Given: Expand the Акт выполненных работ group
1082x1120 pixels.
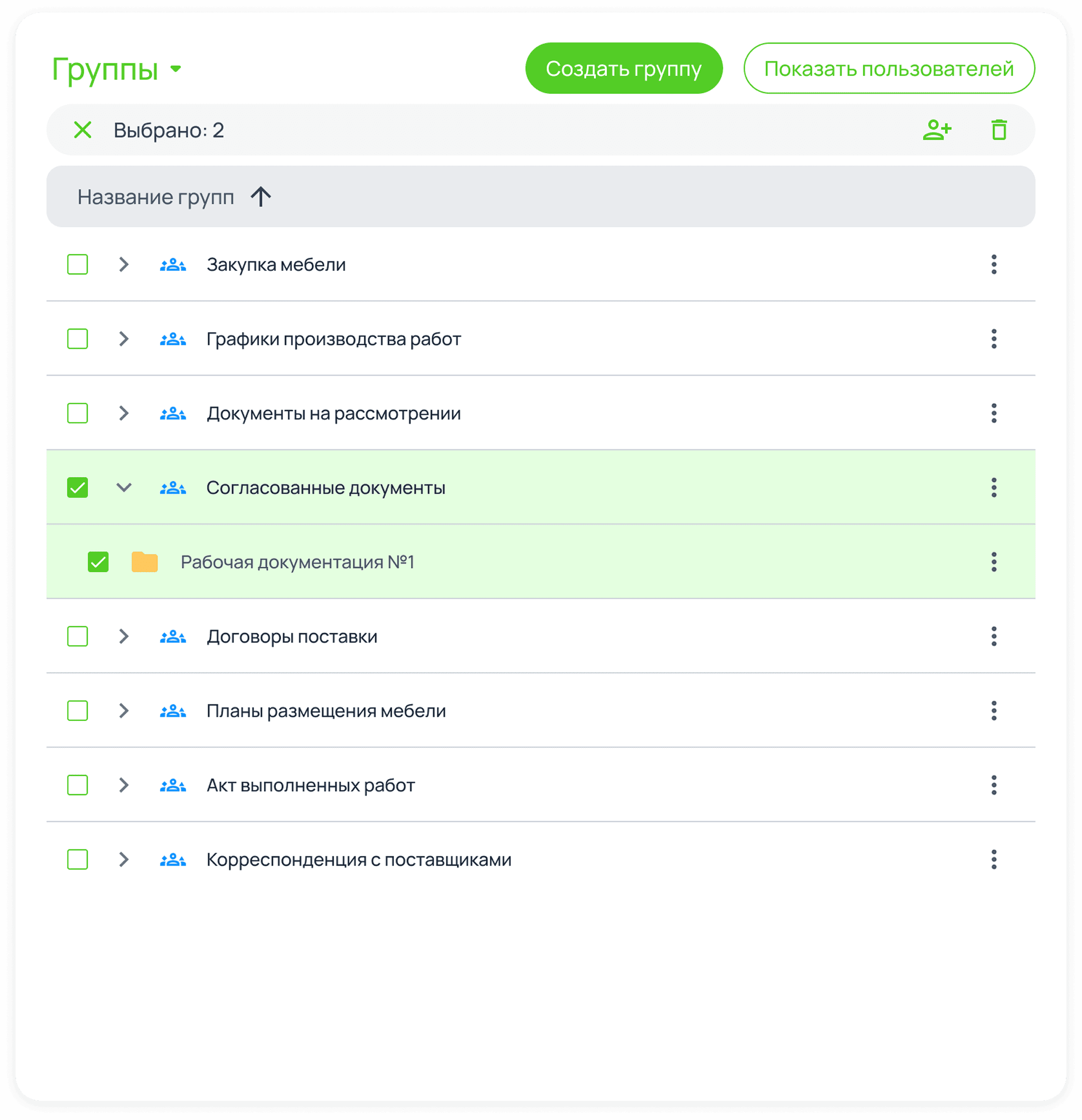Looking at the screenshot, I should [x=124, y=785].
